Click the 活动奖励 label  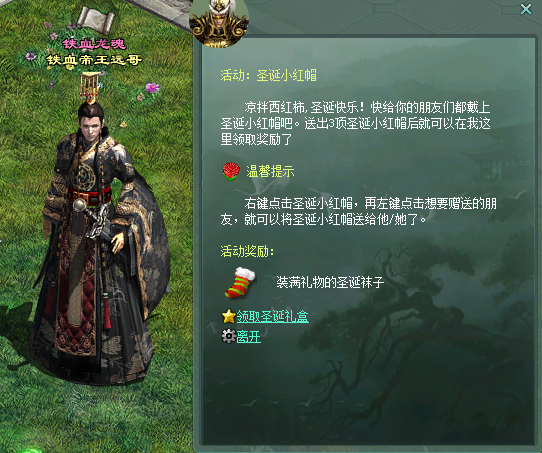[247, 251]
